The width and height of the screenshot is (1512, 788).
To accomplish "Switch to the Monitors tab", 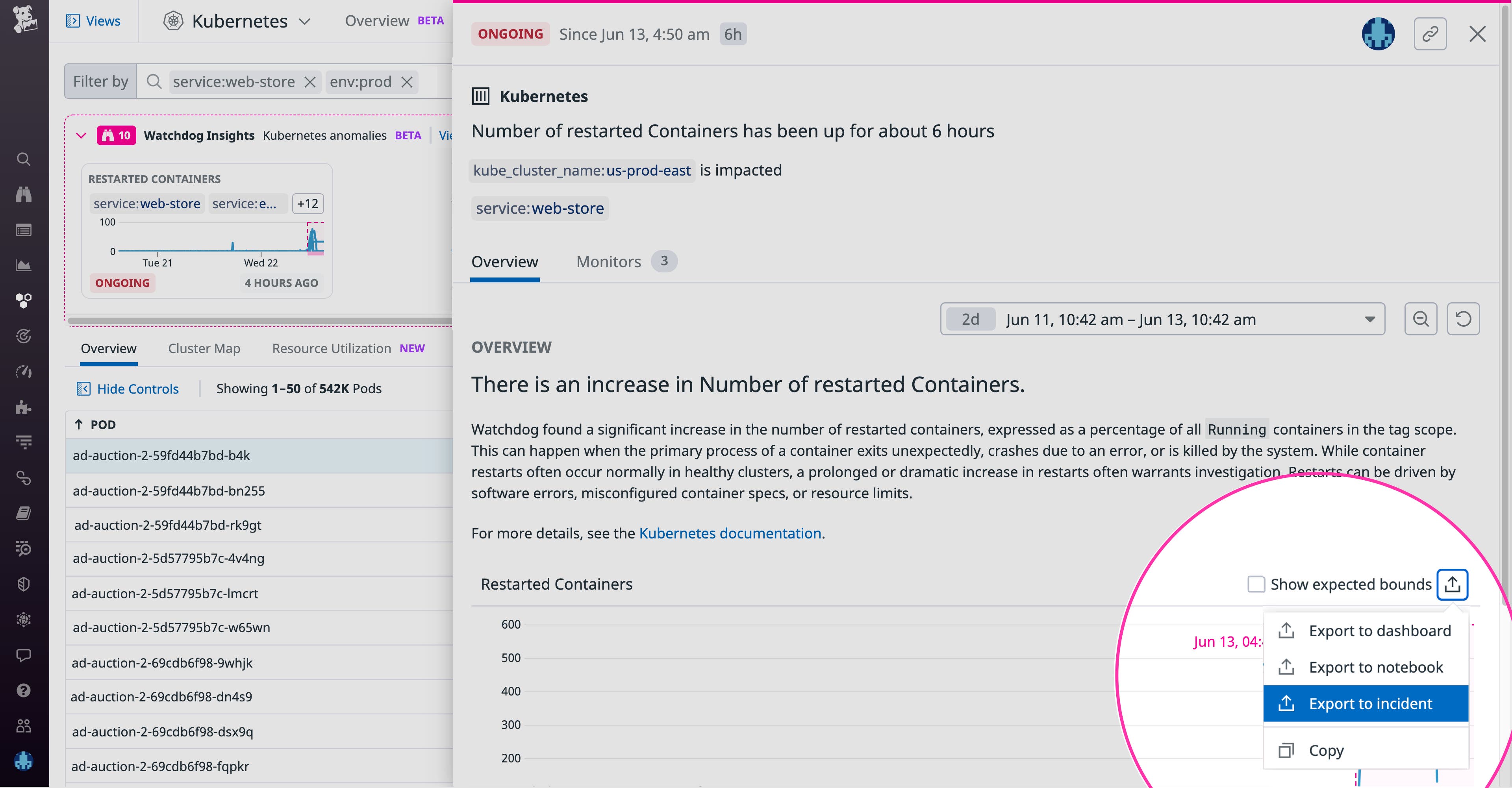I will pos(609,262).
